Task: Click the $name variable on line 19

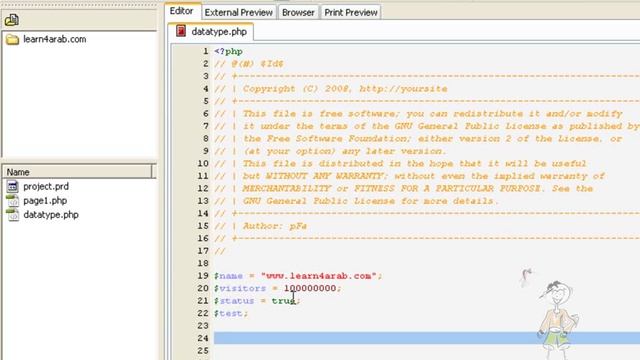Action: coord(228,276)
